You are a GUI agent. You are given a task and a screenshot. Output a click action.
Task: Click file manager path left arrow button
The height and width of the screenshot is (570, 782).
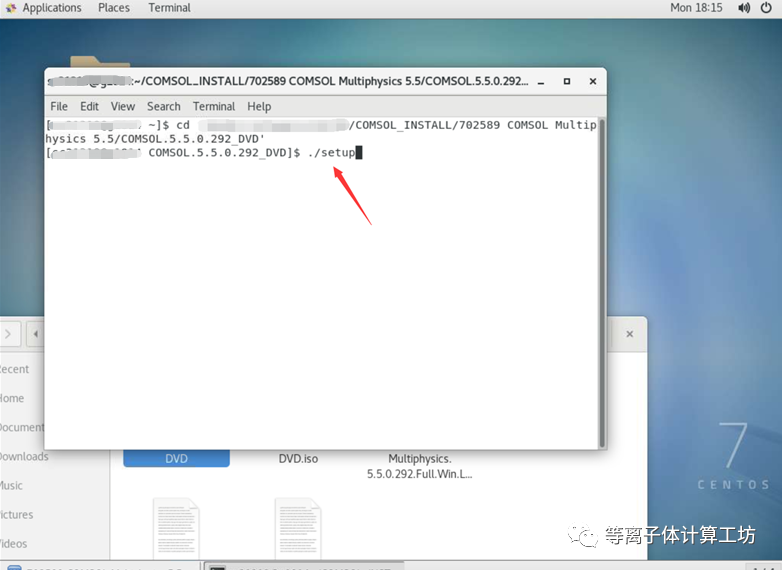tap(35, 334)
